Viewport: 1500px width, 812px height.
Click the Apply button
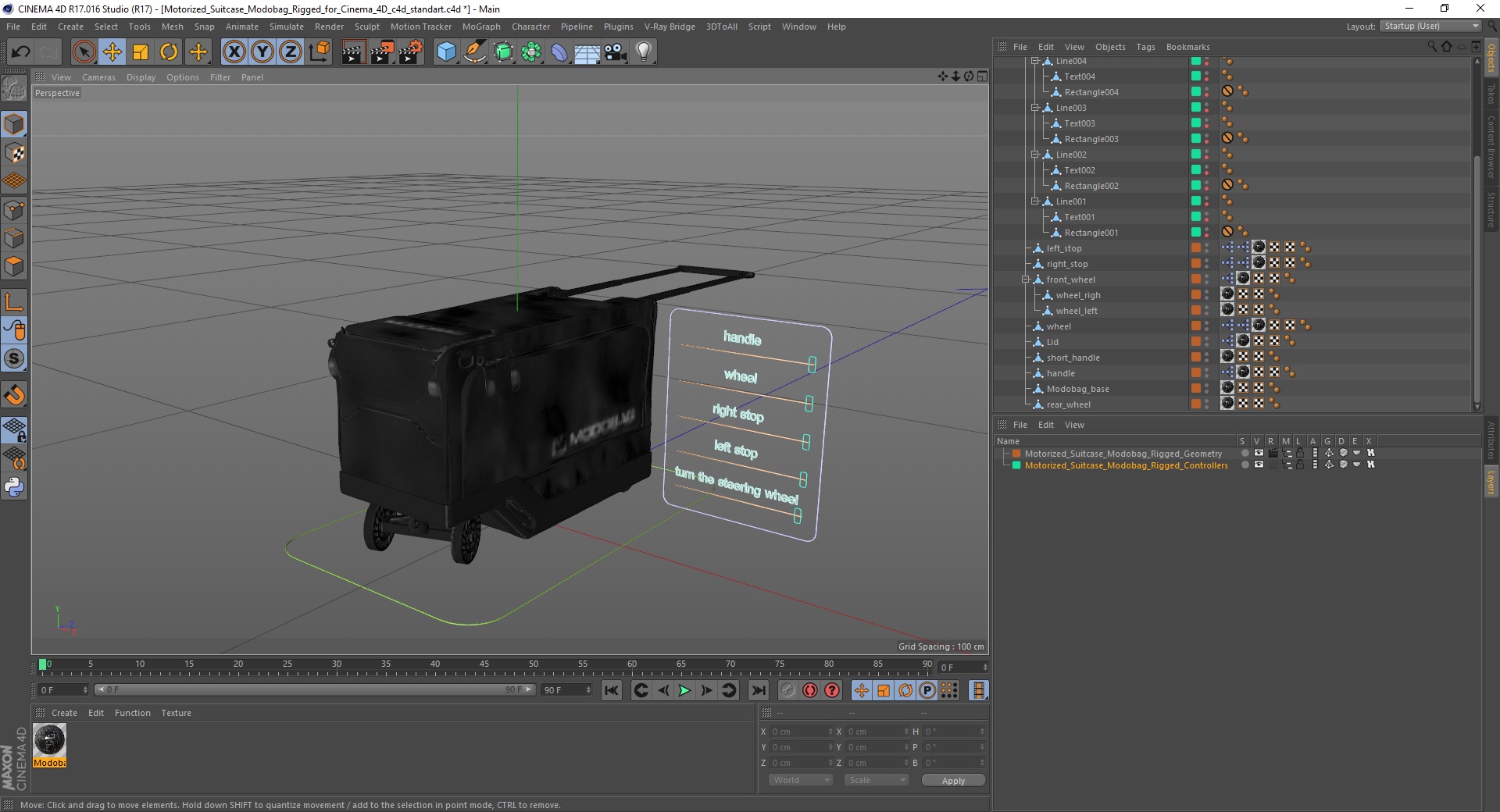(953, 781)
